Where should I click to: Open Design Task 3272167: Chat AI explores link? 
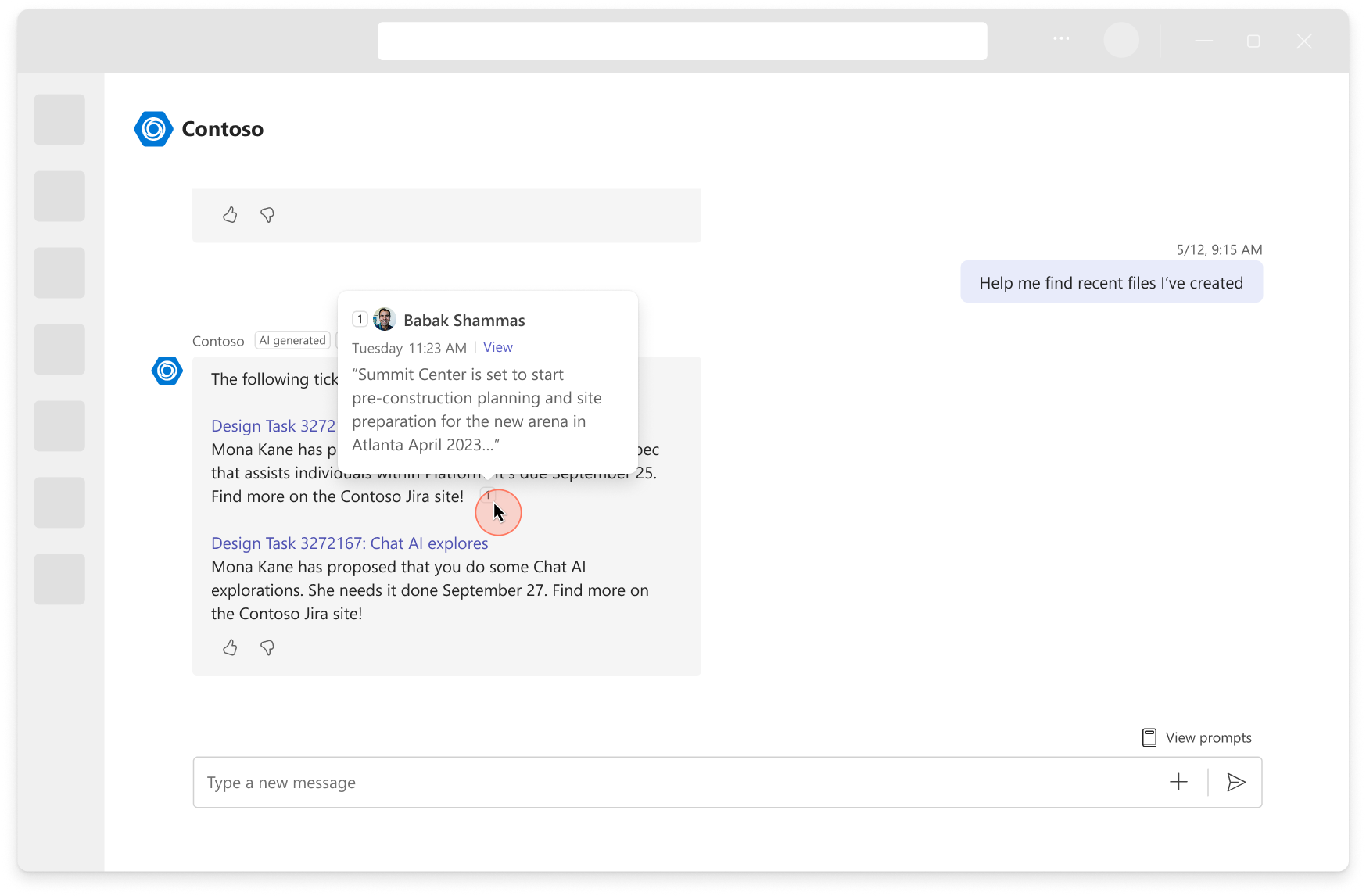coord(349,543)
